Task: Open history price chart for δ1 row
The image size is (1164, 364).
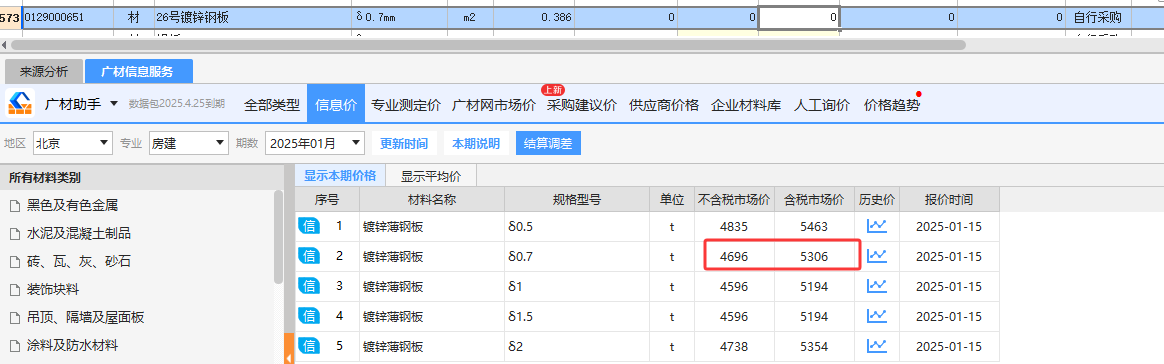Action: (x=877, y=286)
